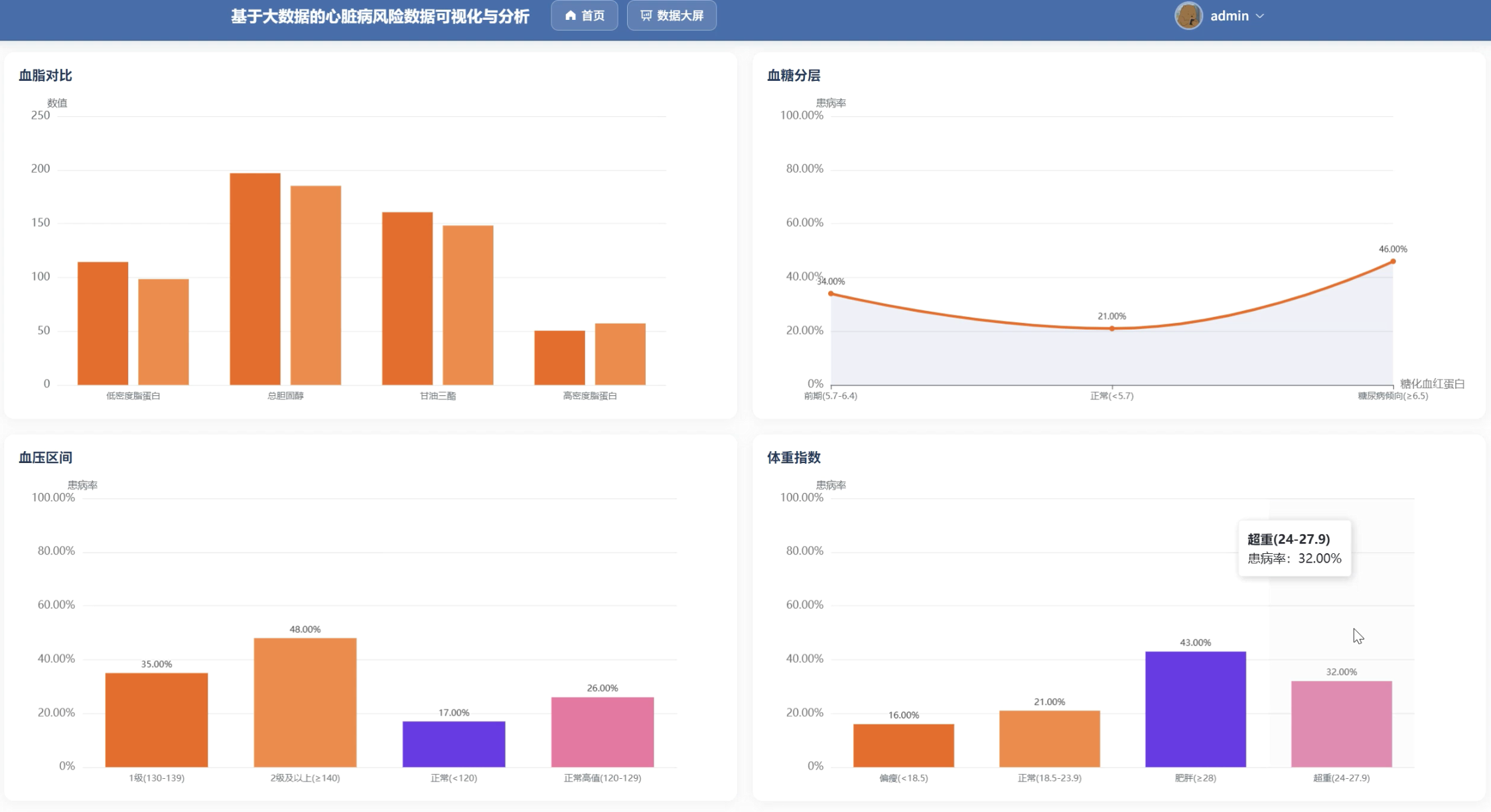Screen dimensions: 1491x812
Task: Click the 糖尿病倾向(≥6.5) axis label
Action: coord(1393,396)
